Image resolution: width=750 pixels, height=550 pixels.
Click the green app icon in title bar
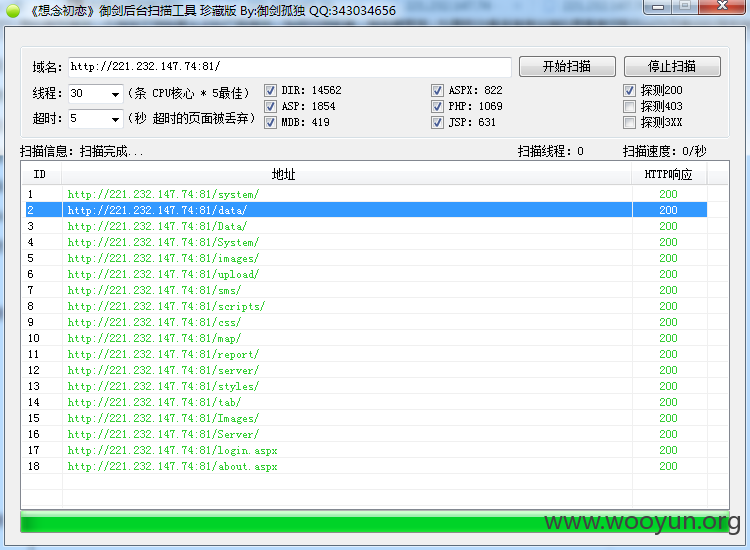(x=13, y=11)
